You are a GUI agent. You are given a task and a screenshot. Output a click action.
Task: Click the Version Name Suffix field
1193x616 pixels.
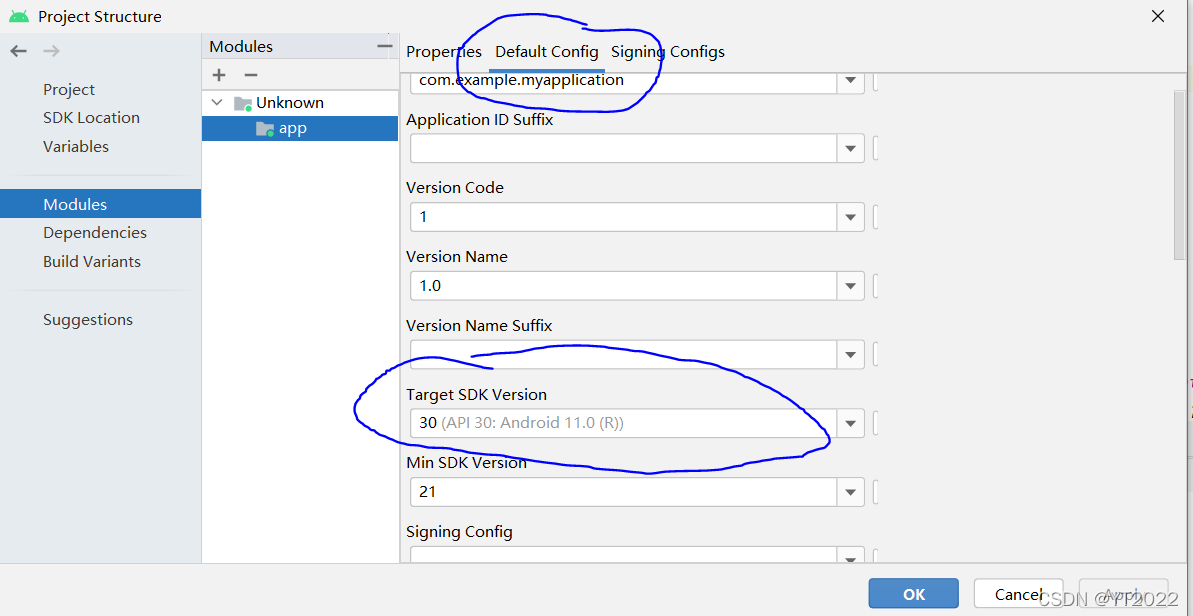point(624,354)
